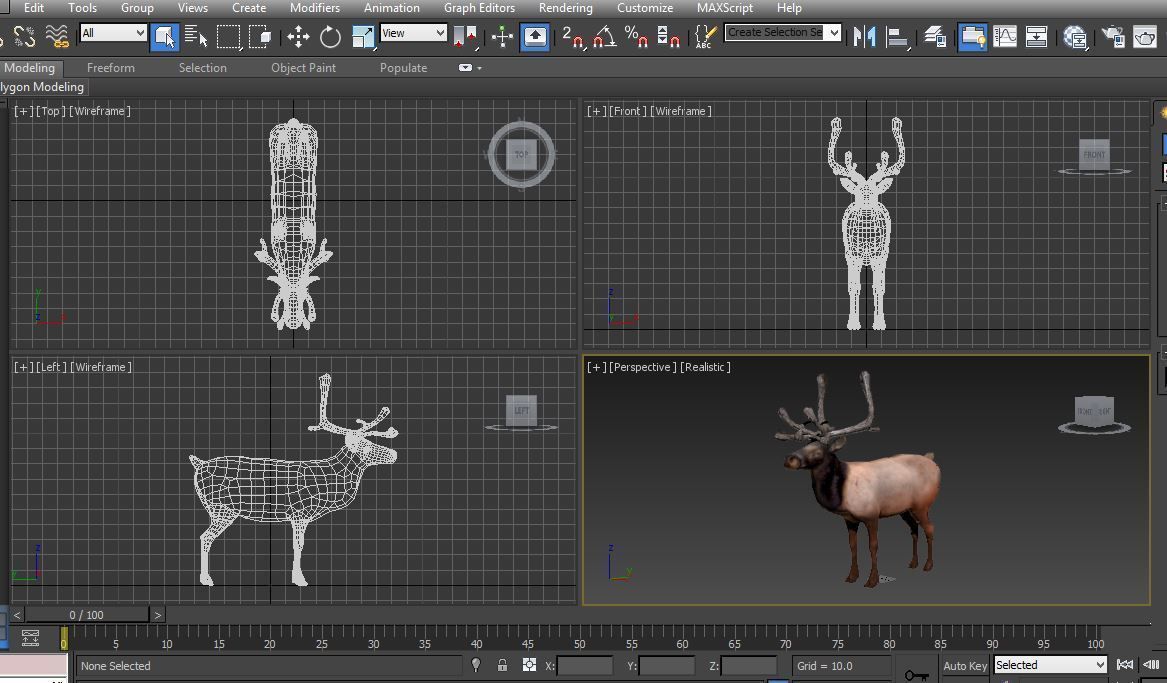Select the Bind to Space Warp tool
This screenshot has width=1167, height=683.
(57, 36)
